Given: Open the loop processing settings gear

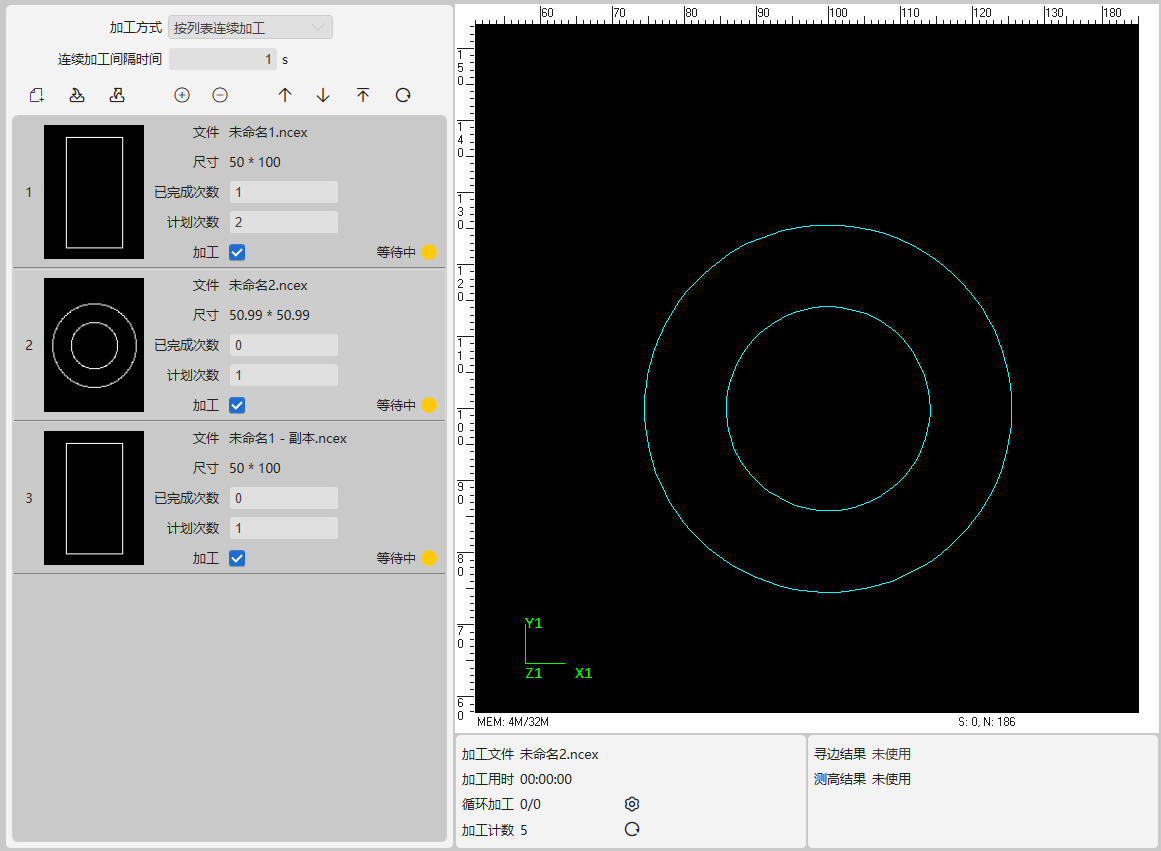Looking at the screenshot, I should click(x=632, y=804).
